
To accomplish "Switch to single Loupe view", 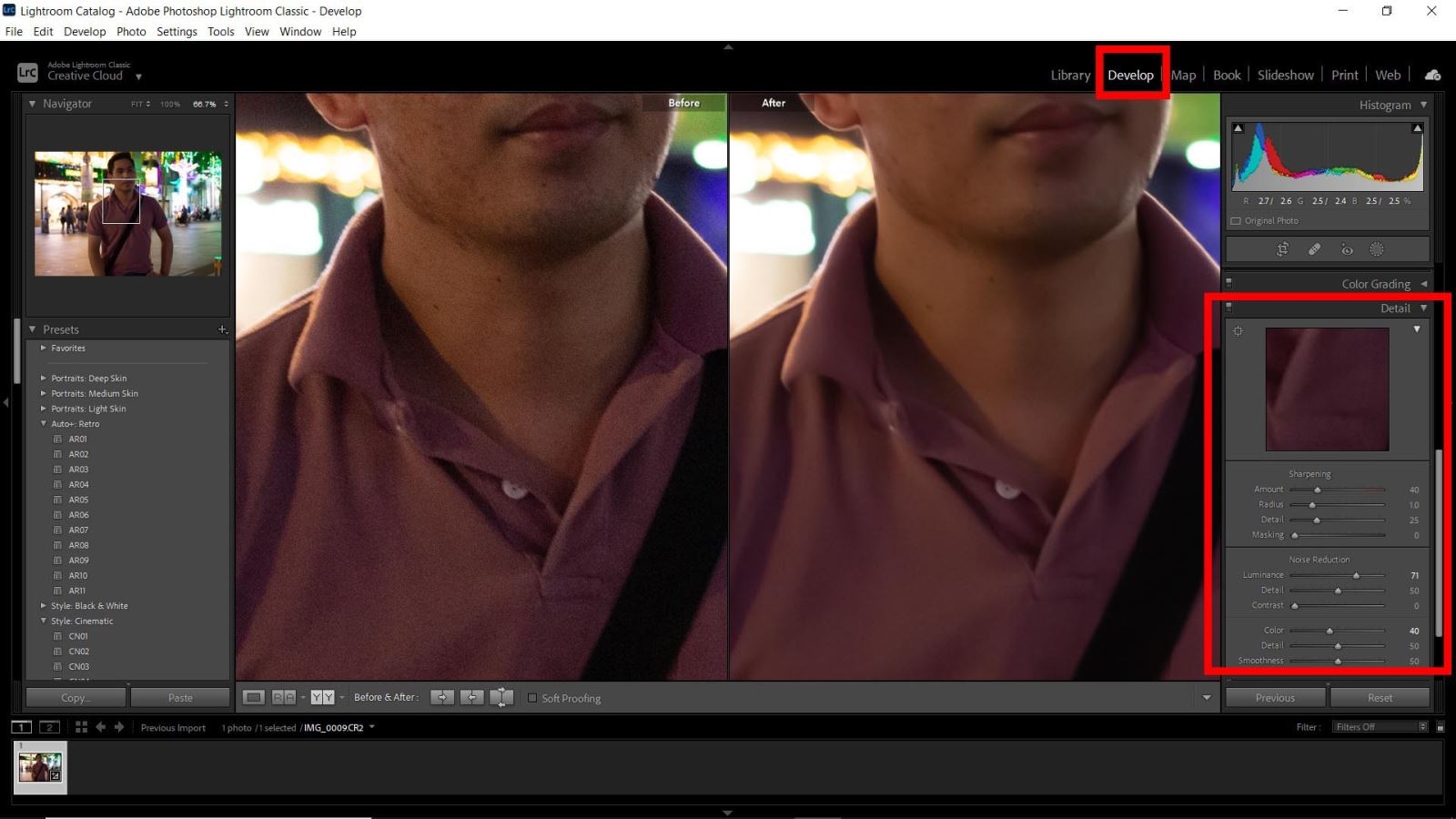I will click(x=253, y=697).
